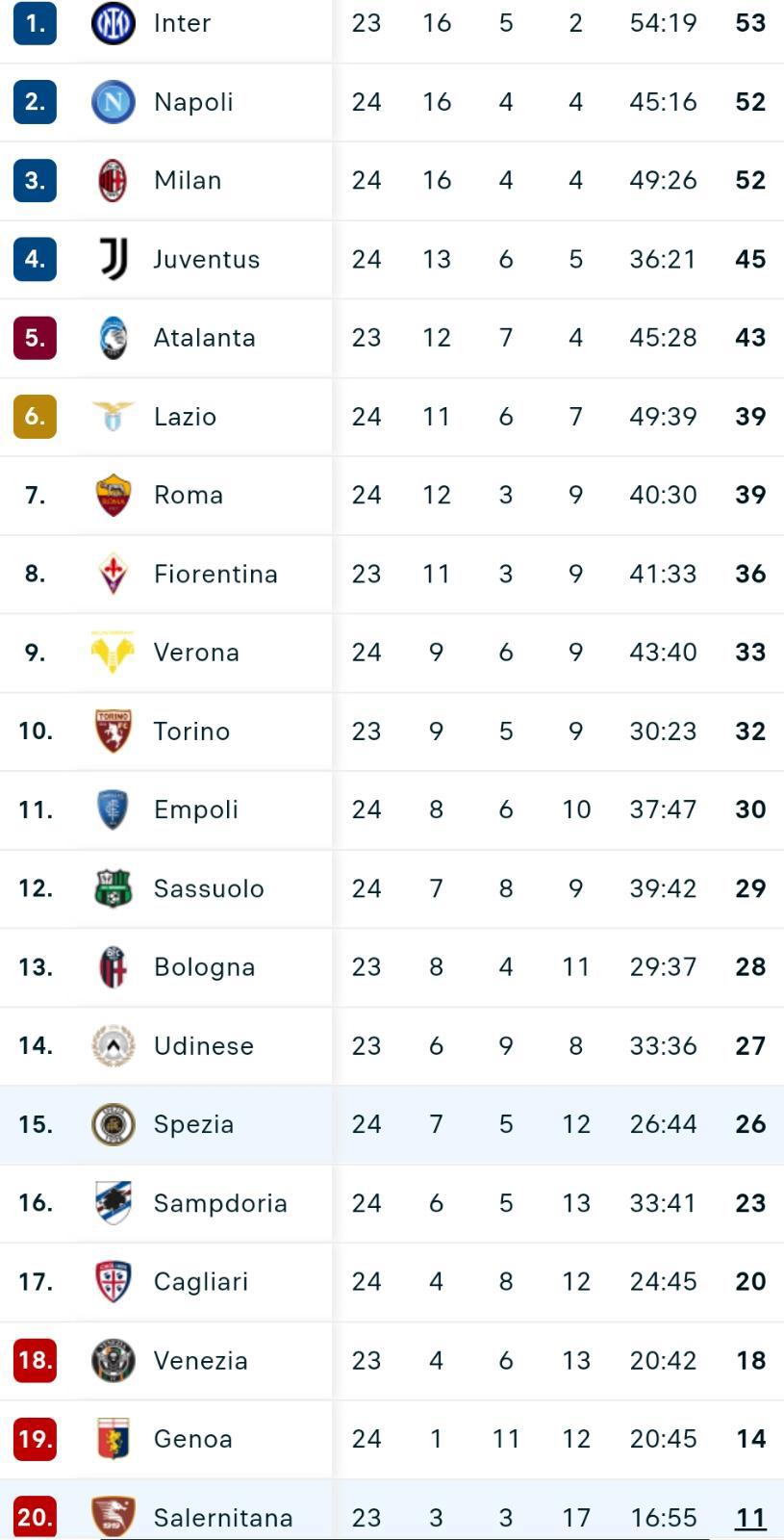784x1540 pixels.
Task: Click Salernitana's underlined 11 points
Action: 750,1518
